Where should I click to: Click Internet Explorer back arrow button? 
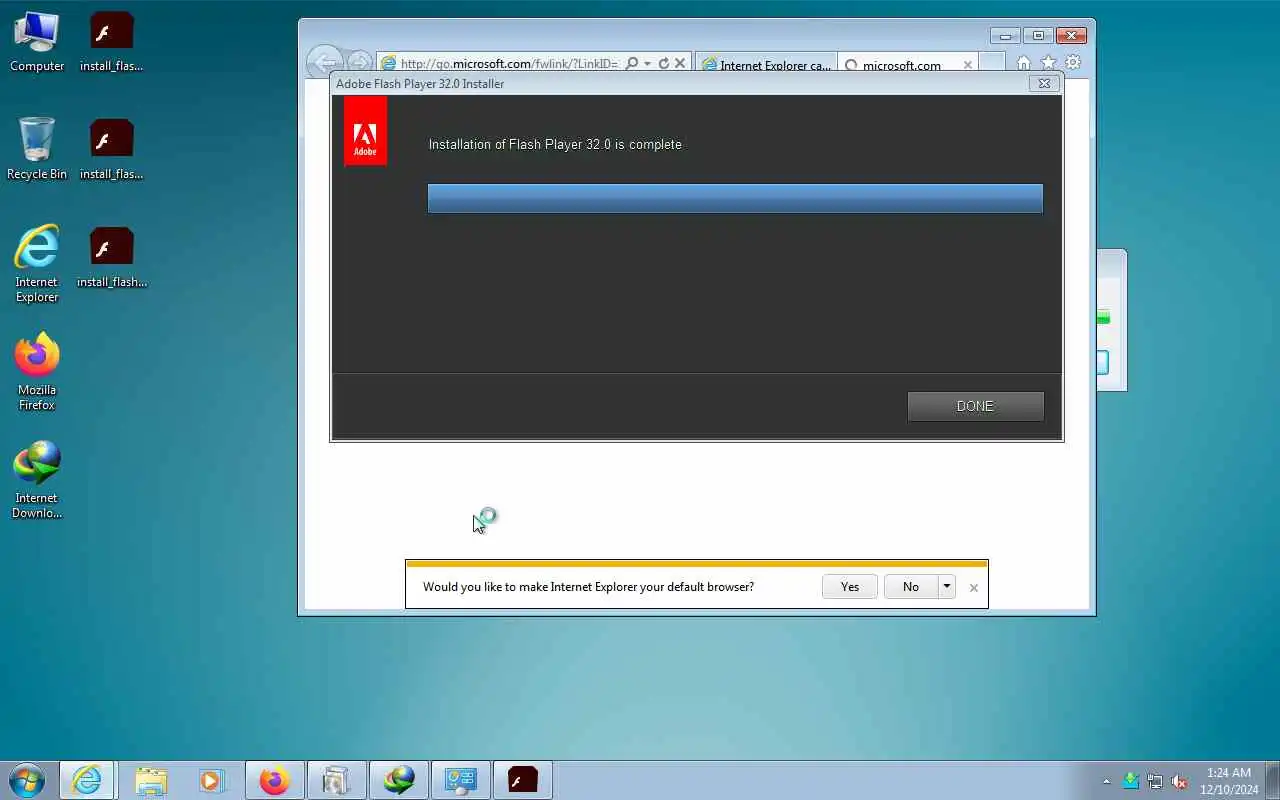tap(325, 64)
